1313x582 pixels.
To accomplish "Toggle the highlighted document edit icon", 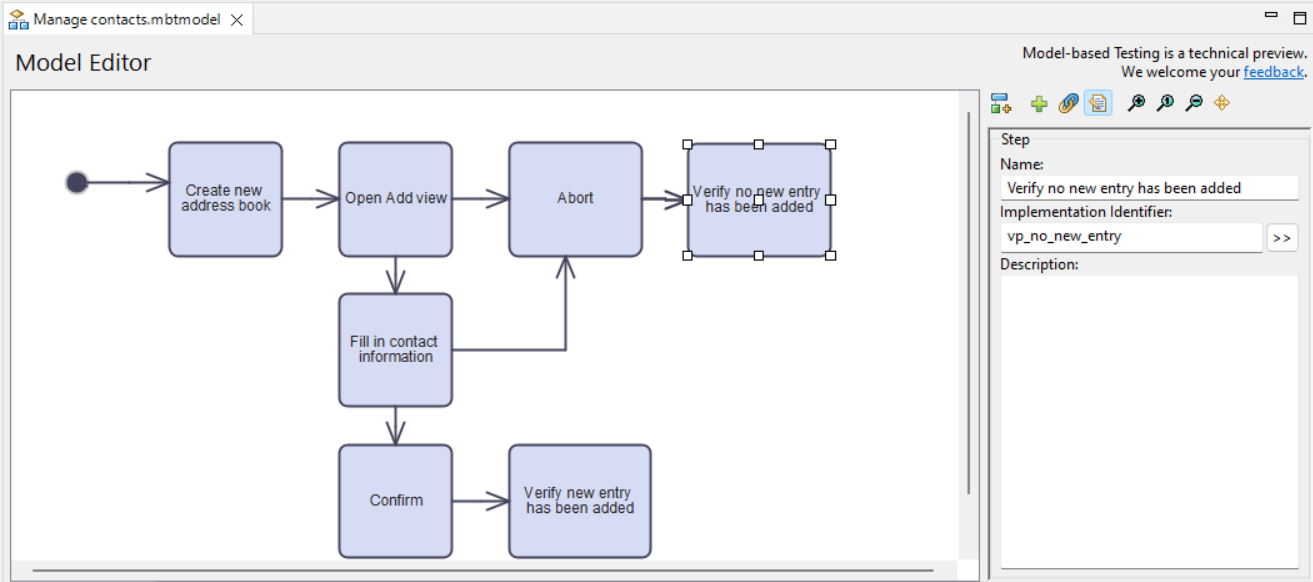I will (x=1097, y=103).
